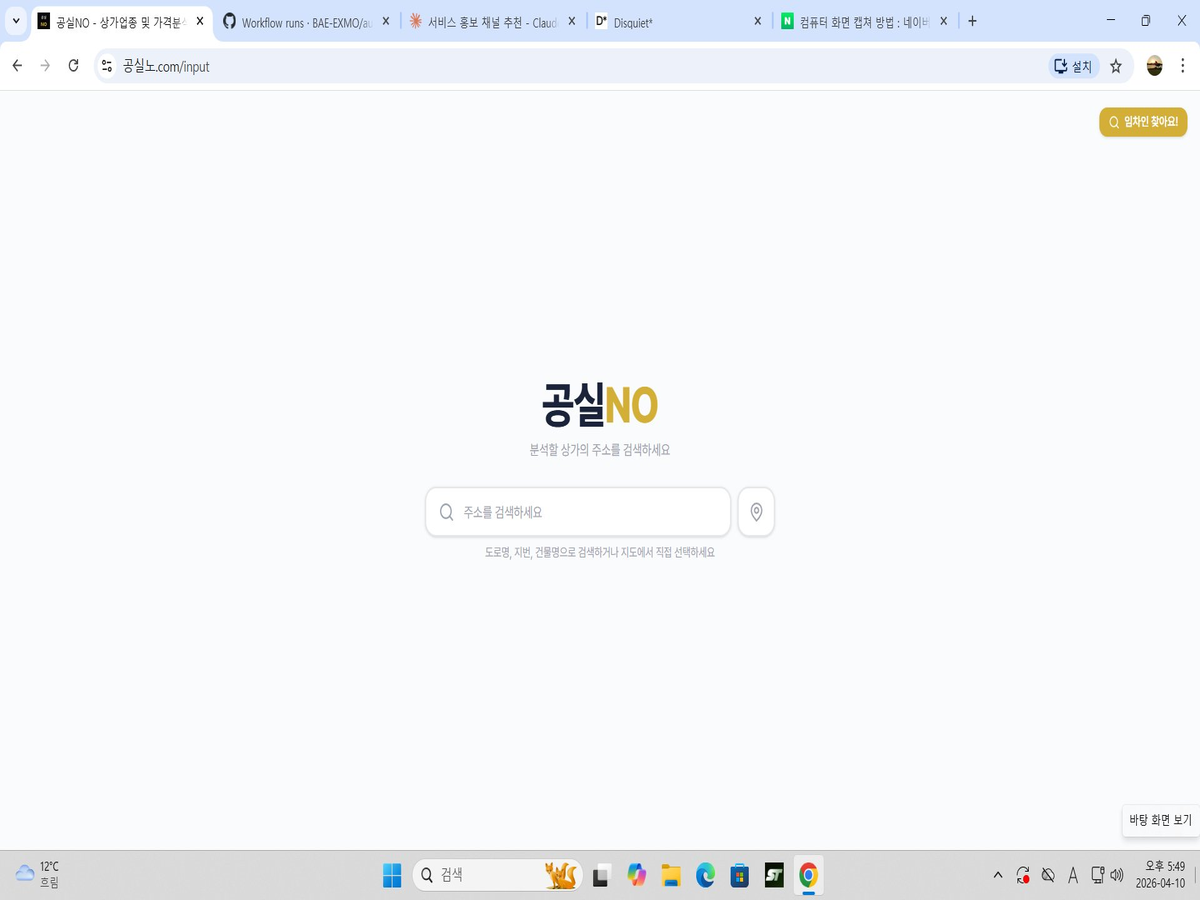Click the taskbar 검색 search box
Viewport: 1200px width, 900px height.
click(x=496, y=876)
